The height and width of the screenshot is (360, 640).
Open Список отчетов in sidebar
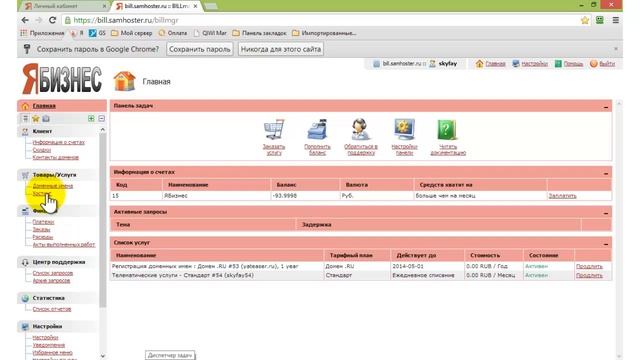coord(52,309)
